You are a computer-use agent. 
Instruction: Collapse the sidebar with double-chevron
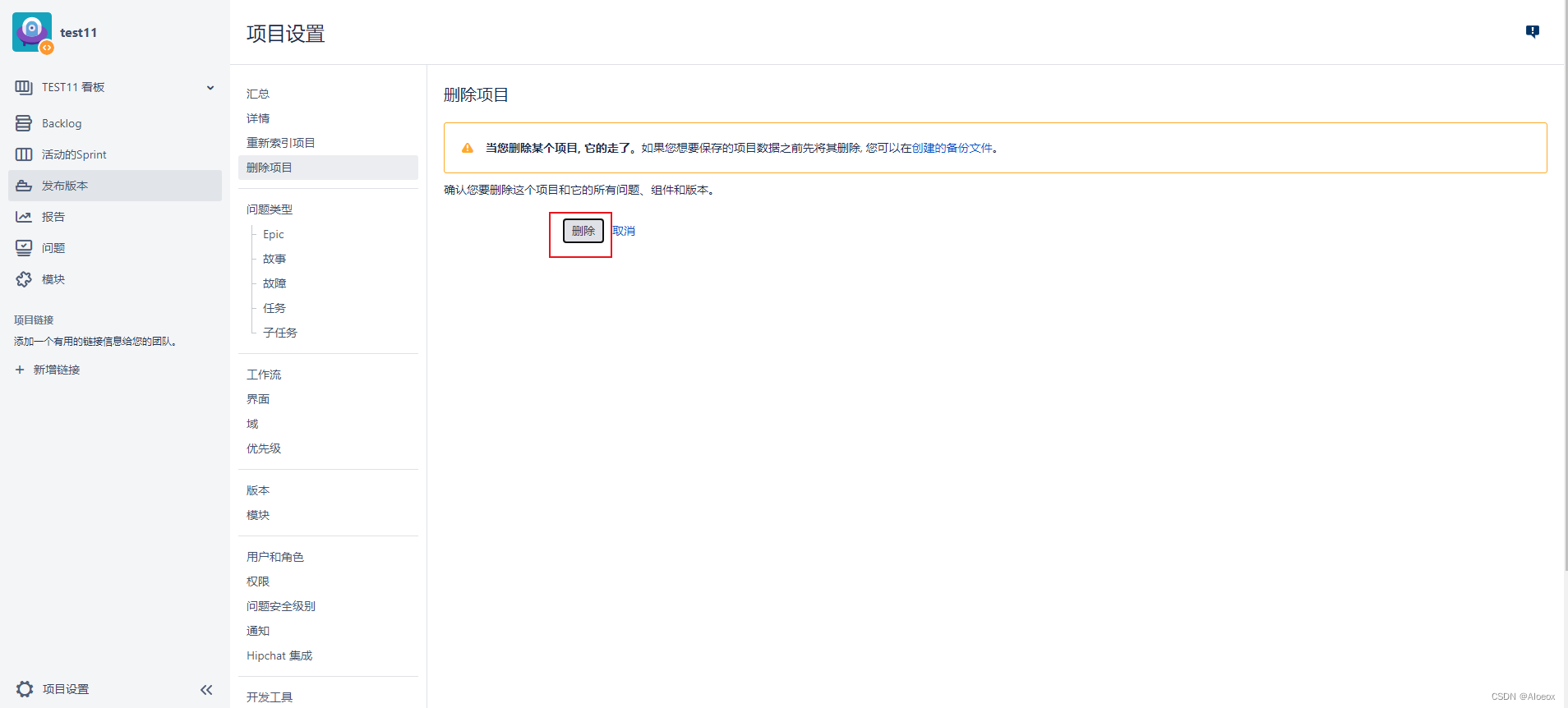[x=206, y=690]
